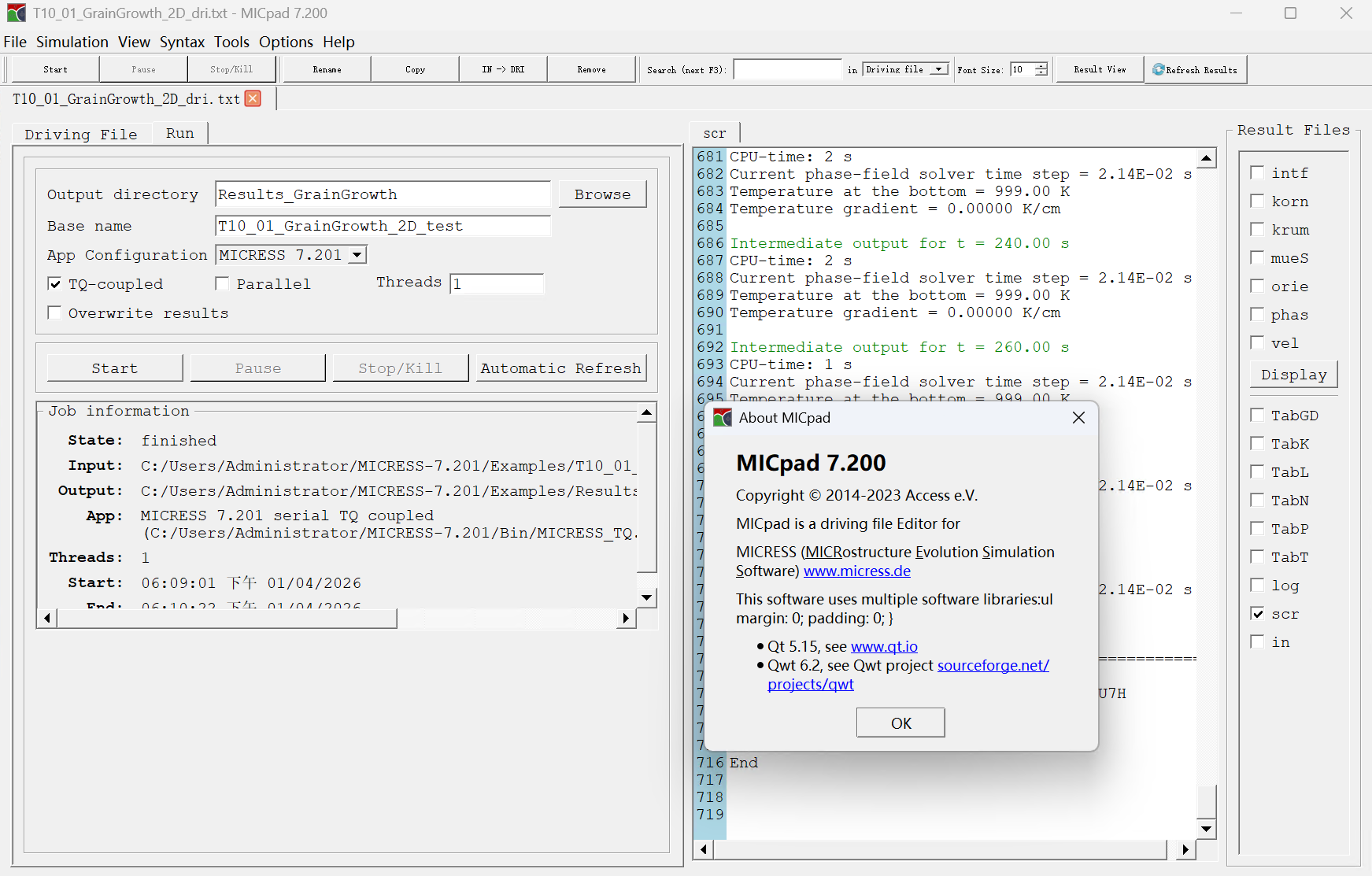Click the Copy toolbar button

coord(415,69)
